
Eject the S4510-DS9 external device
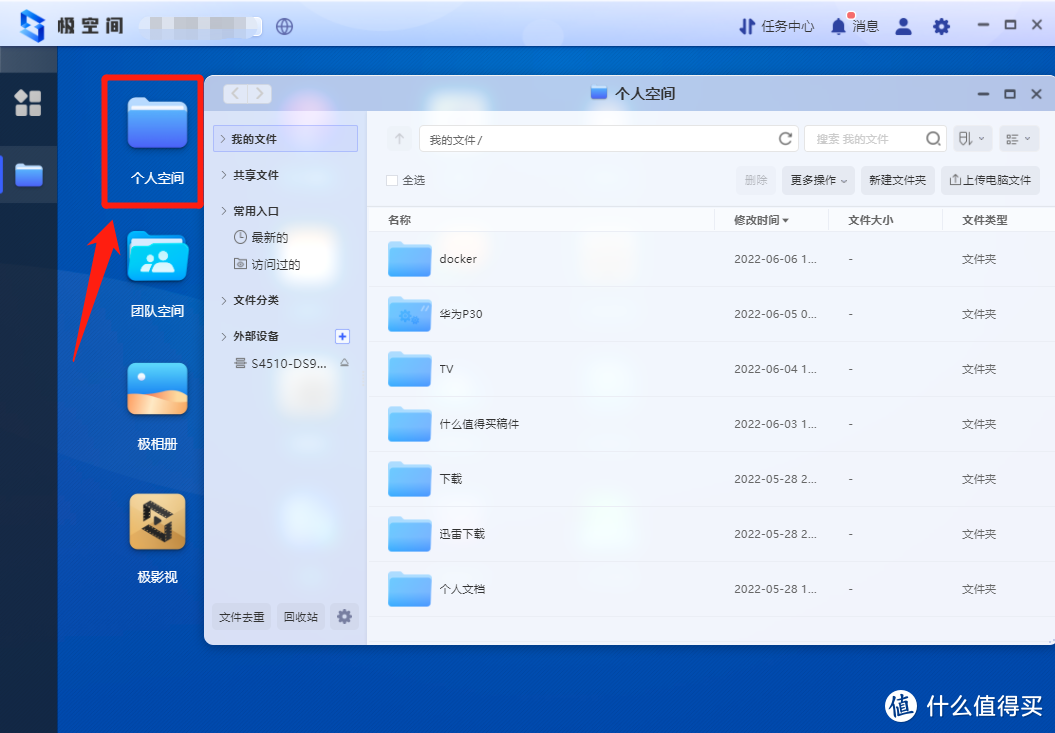[344, 363]
